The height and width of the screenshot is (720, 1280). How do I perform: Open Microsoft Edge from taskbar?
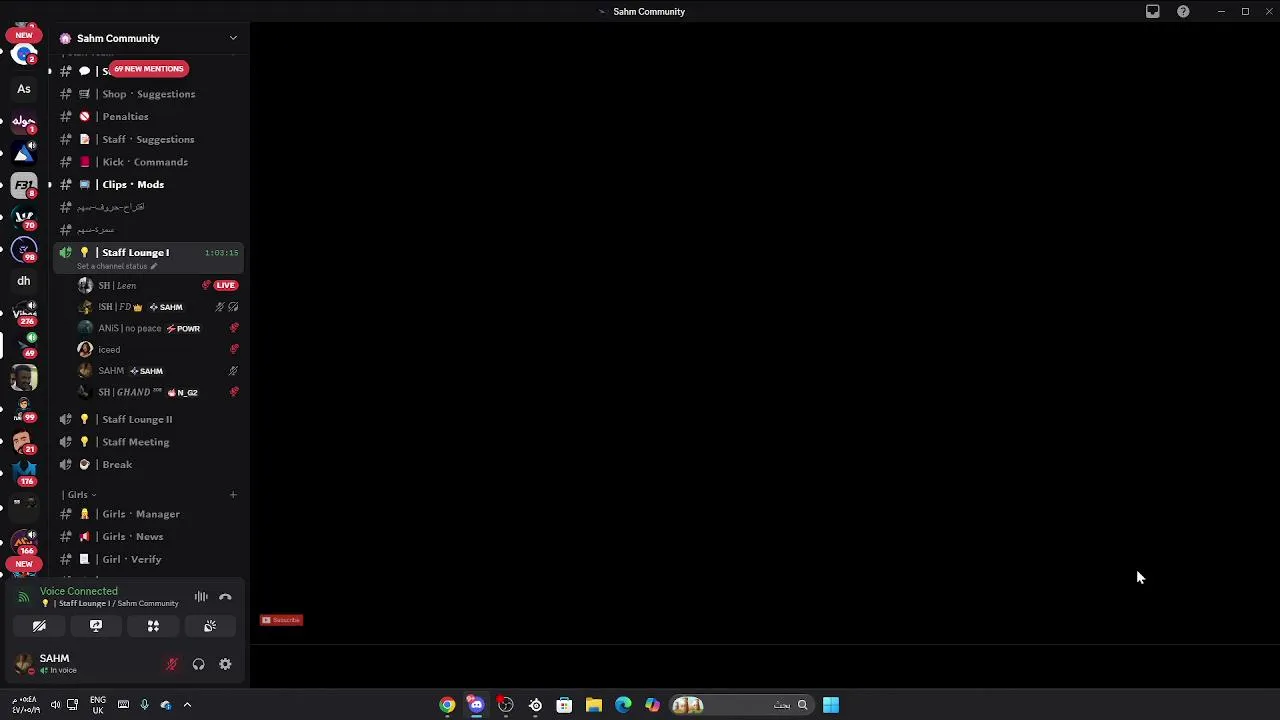[623, 705]
